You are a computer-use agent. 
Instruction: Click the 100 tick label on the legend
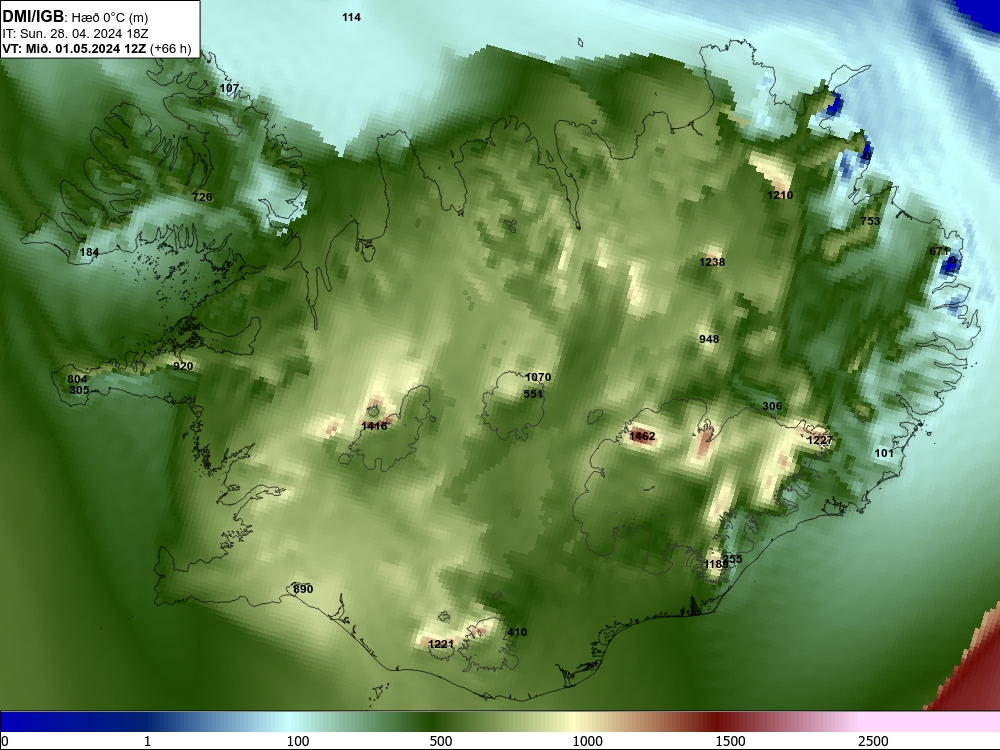298,741
